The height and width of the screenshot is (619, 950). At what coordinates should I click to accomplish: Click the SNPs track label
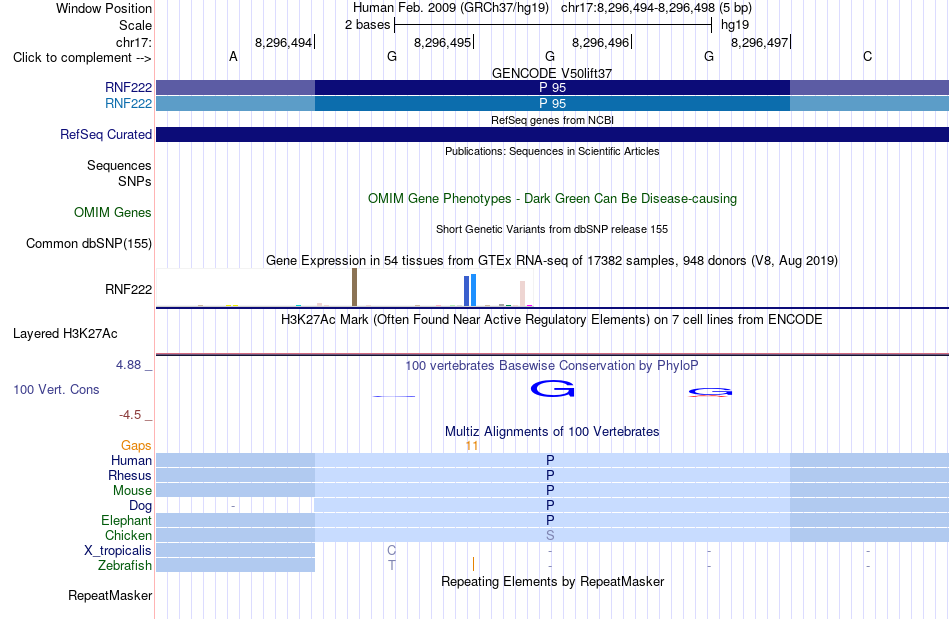coord(135,182)
